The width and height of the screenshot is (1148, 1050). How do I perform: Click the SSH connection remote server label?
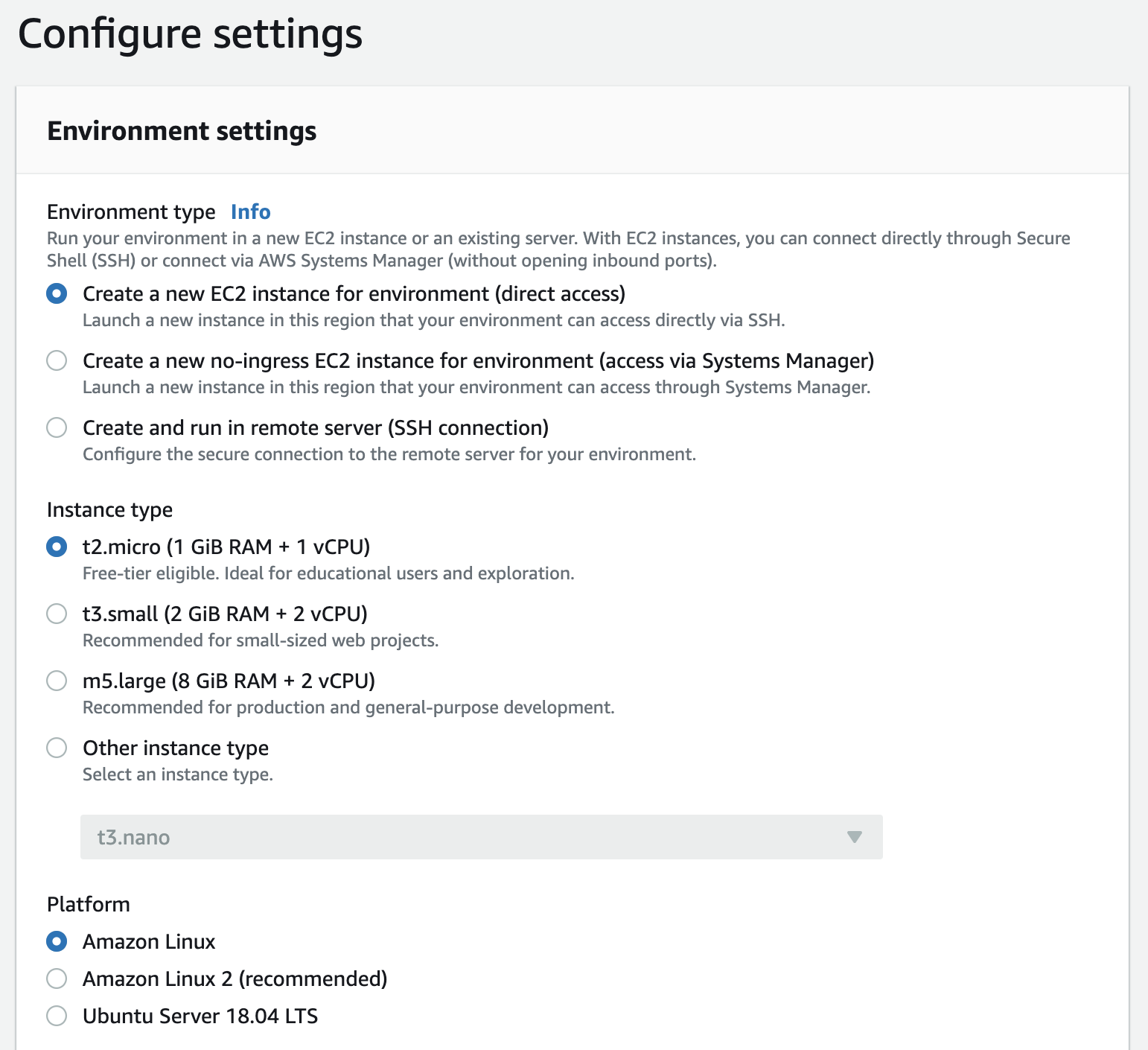tap(316, 427)
